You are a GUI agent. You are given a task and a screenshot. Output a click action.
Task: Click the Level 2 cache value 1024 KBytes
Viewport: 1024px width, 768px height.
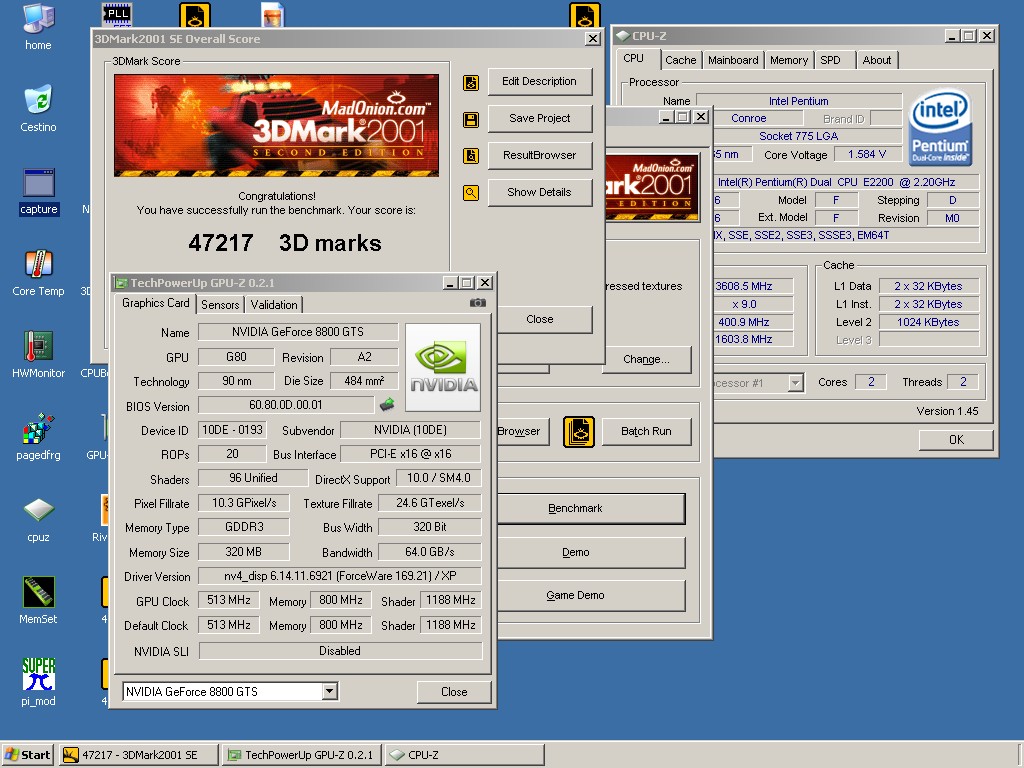click(x=929, y=322)
